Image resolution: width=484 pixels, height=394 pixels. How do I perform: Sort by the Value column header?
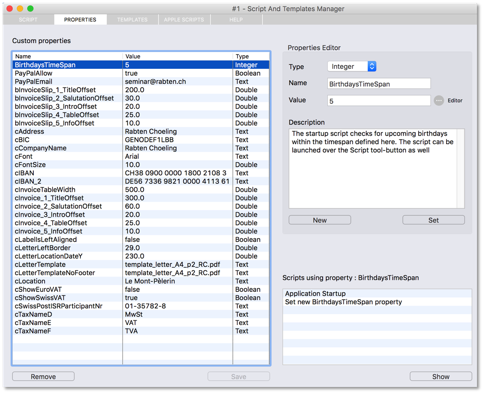(178, 56)
